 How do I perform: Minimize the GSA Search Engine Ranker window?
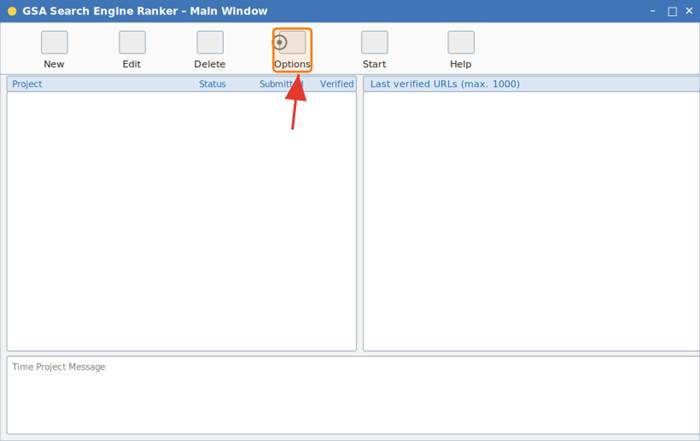(653, 11)
